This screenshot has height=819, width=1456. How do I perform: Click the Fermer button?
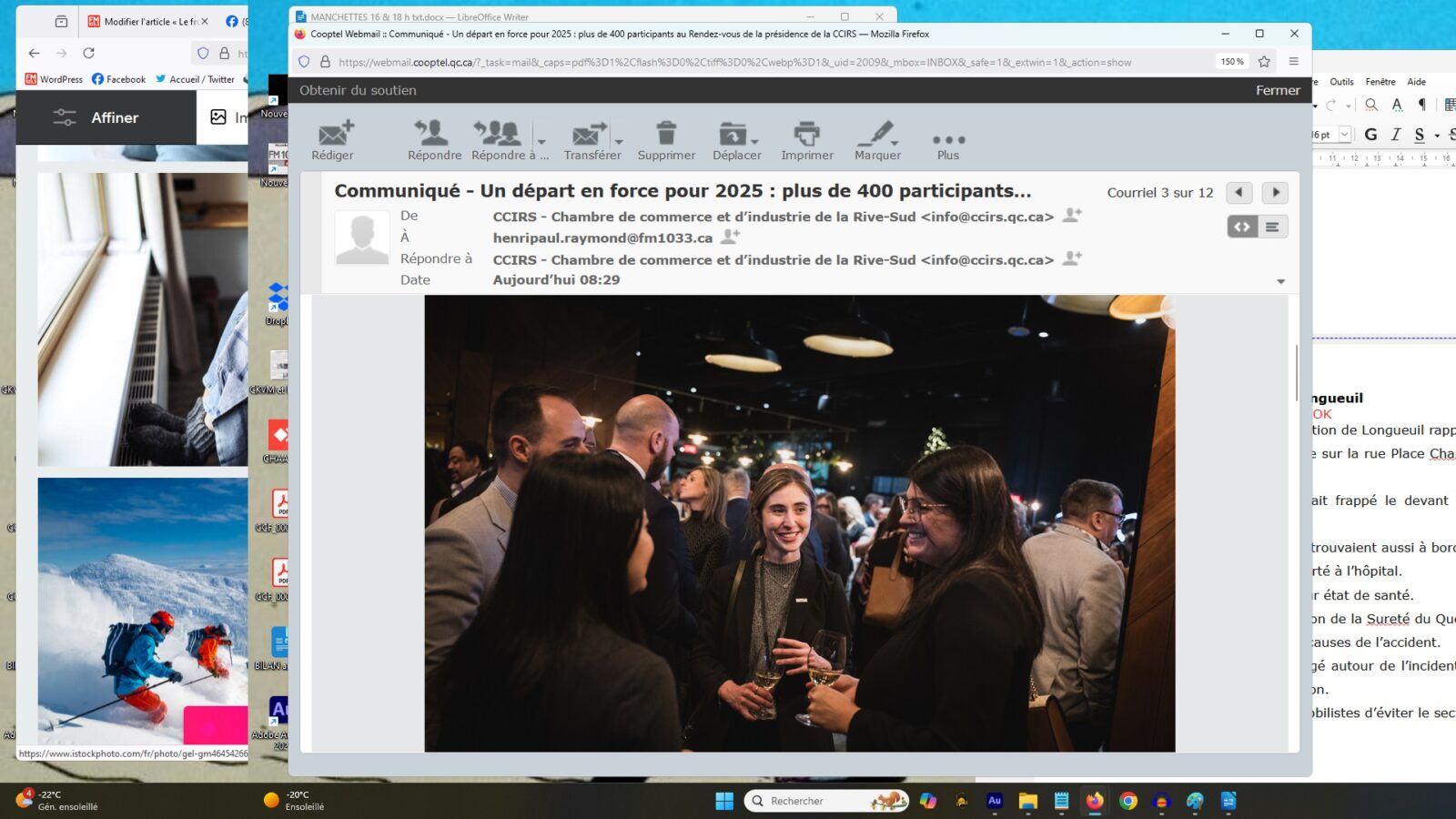coord(1278,90)
